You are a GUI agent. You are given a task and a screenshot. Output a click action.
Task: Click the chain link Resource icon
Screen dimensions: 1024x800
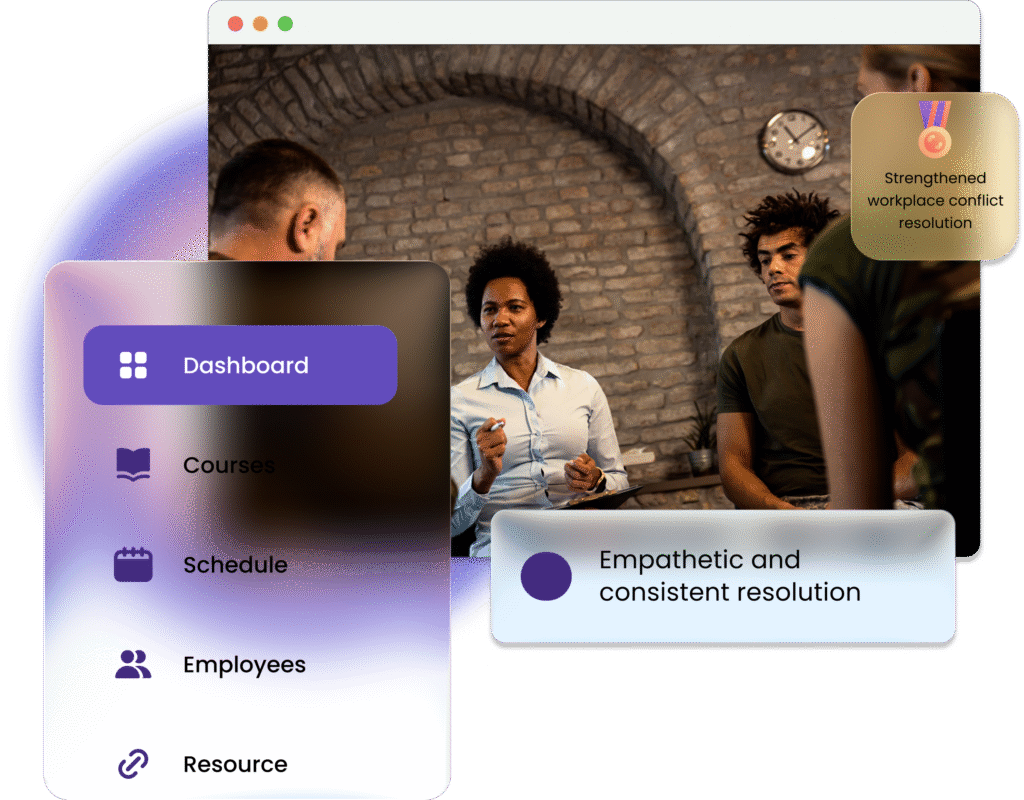(x=133, y=765)
